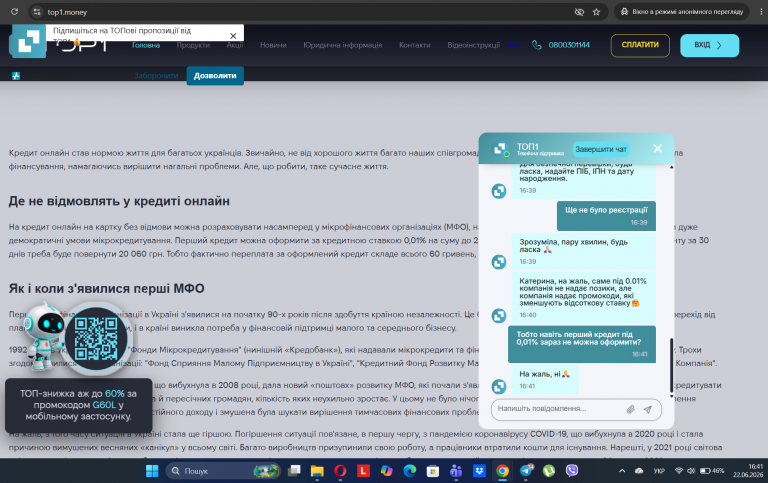Click Дозволити to allow notifications
This screenshot has height=483, width=768.
point(215,76)
